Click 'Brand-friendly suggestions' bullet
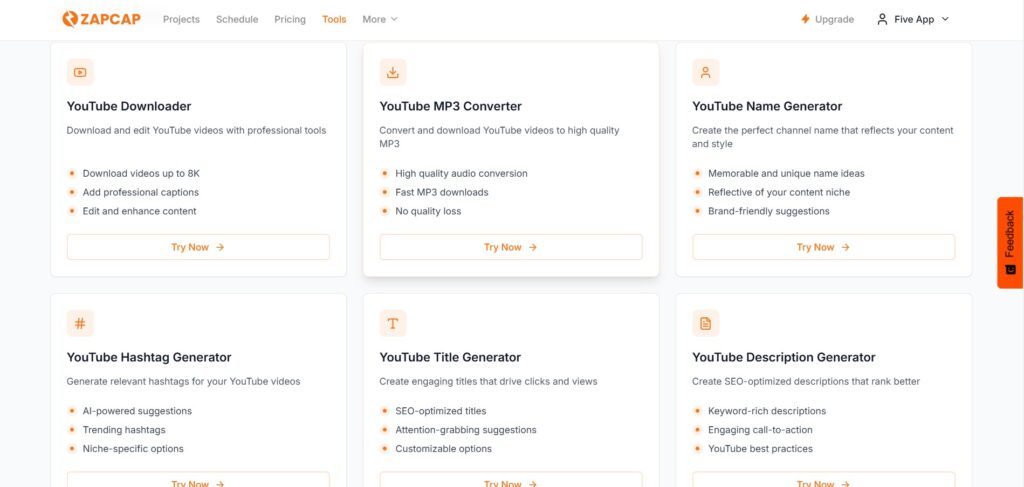 click(769, 212)
